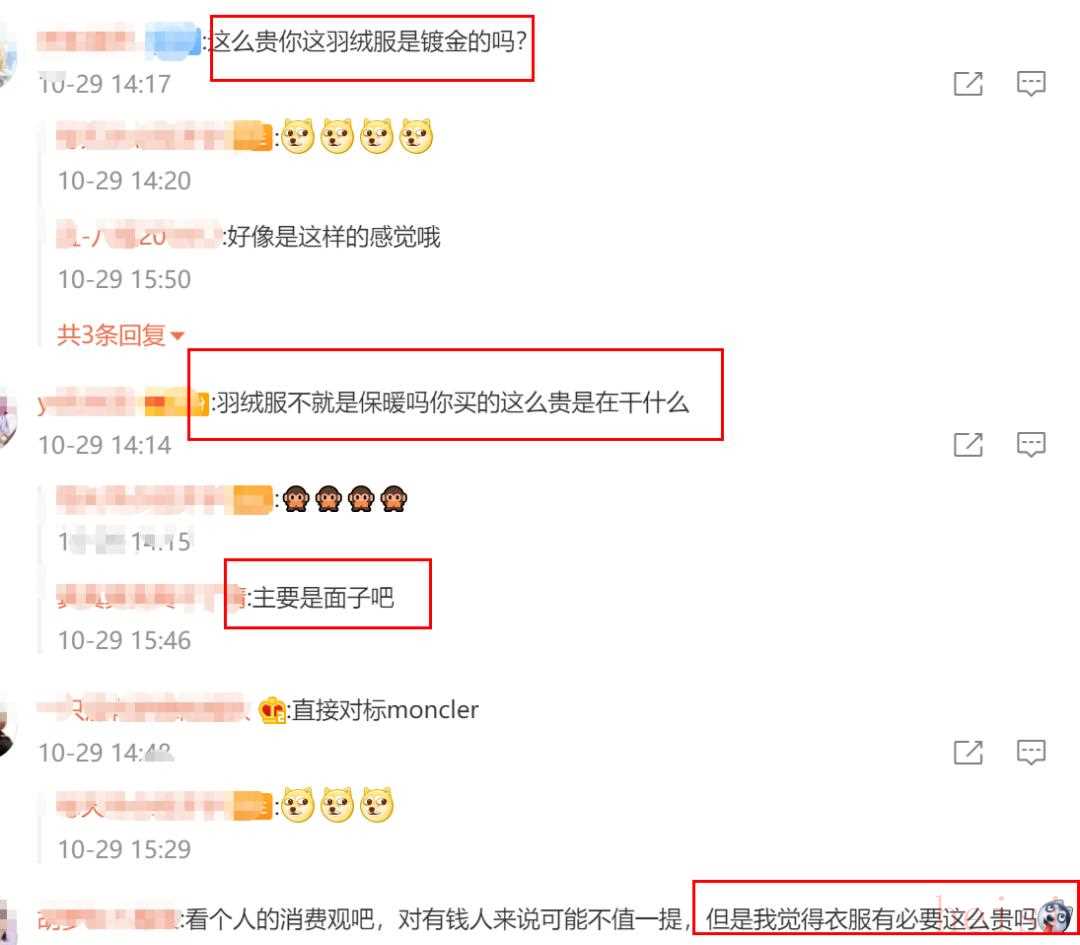The height and width of the screenshot is (945, 1080).
Task: Click the four monkey emoji reply
Action: tap(345, 498)
